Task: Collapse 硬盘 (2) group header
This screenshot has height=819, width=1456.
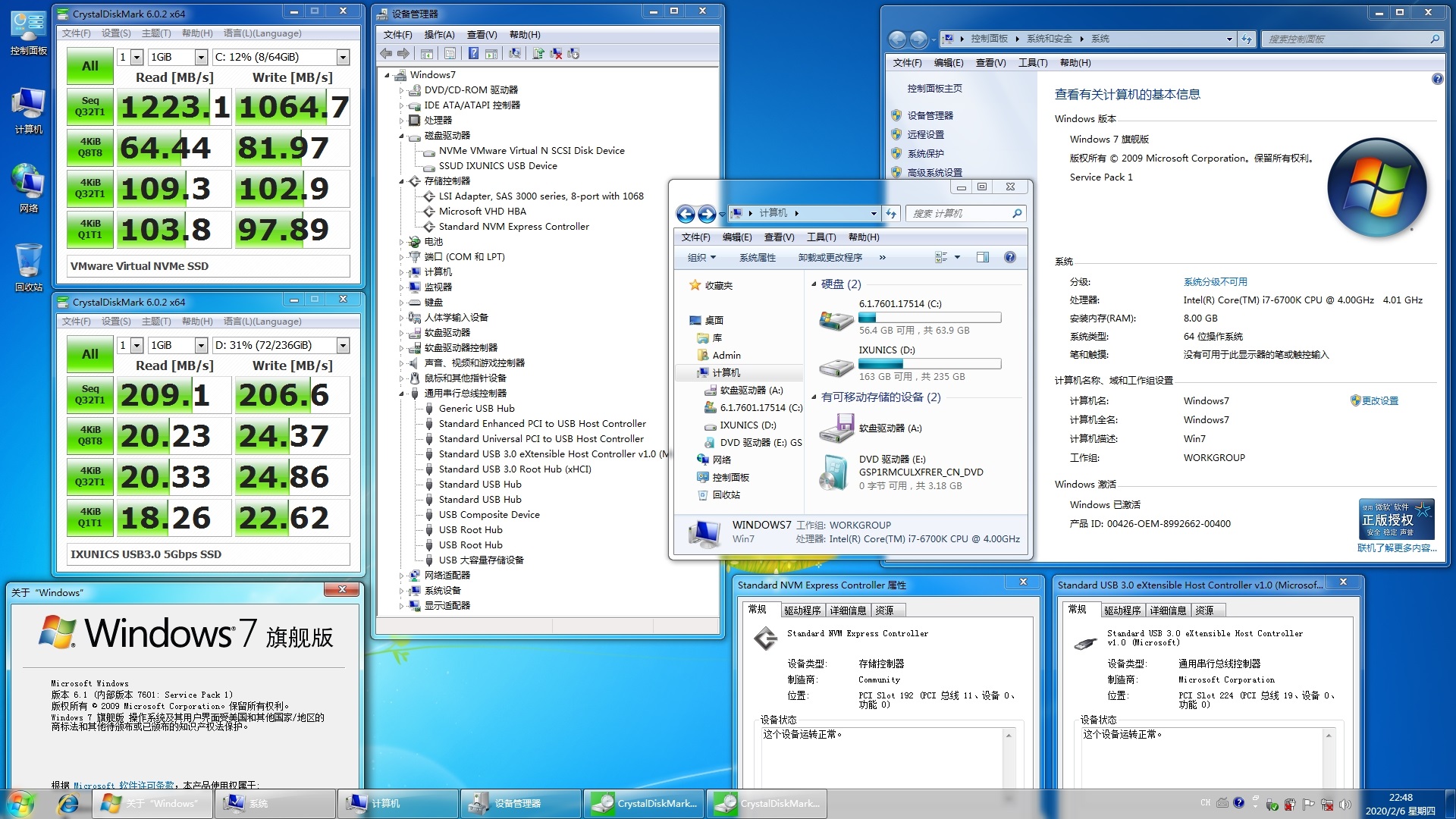Action: tap(814, 284)
